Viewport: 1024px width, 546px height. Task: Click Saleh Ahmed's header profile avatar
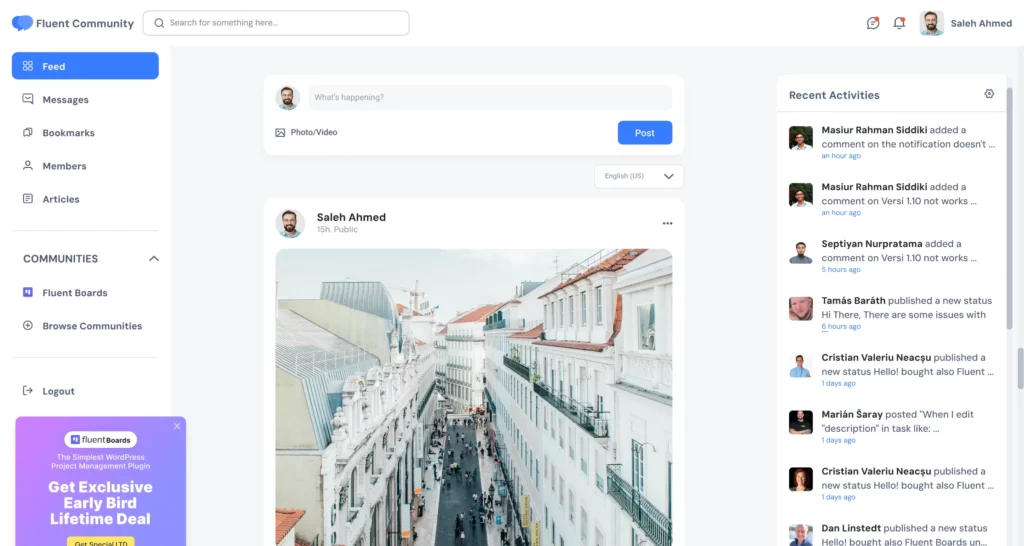tap(931, 23)
